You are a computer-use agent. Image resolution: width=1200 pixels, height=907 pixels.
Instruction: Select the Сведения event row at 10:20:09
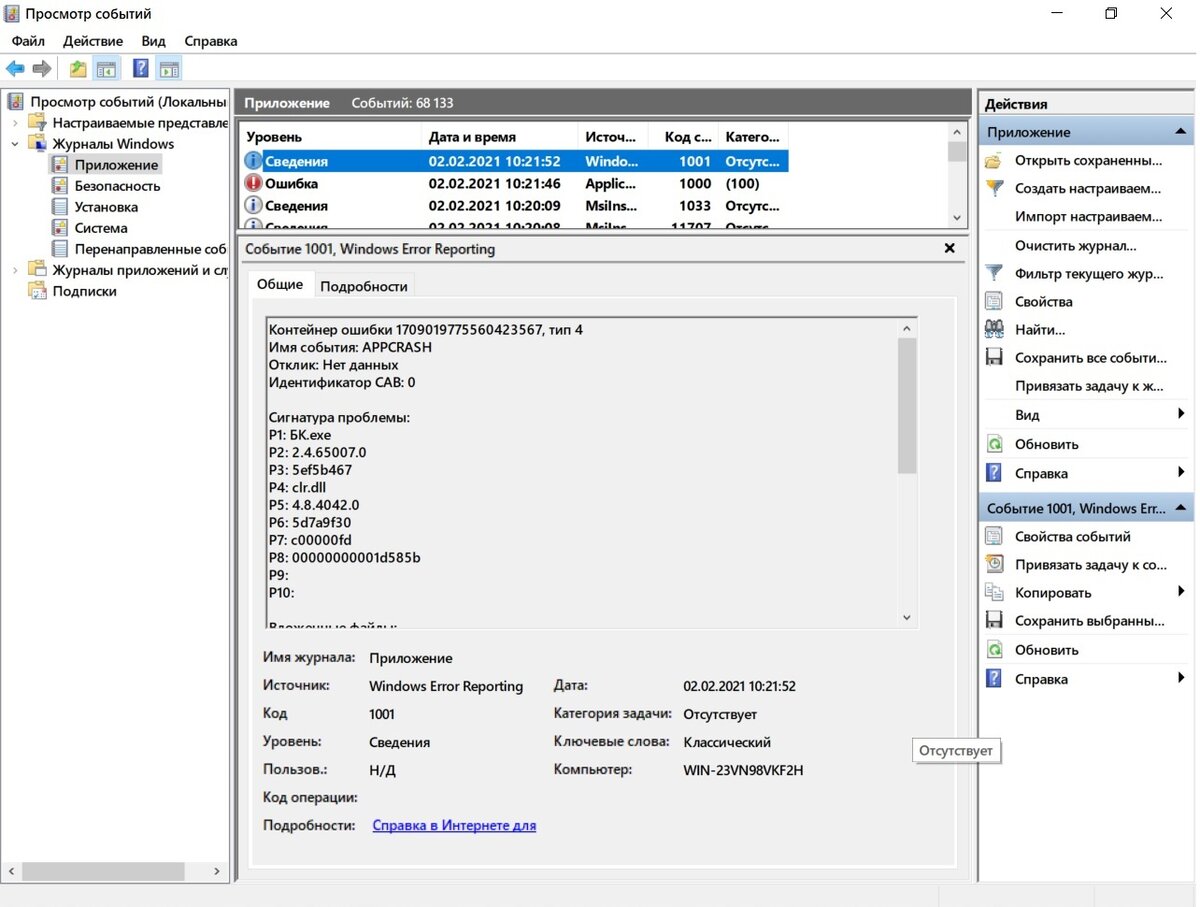click(x=515, y=206)
